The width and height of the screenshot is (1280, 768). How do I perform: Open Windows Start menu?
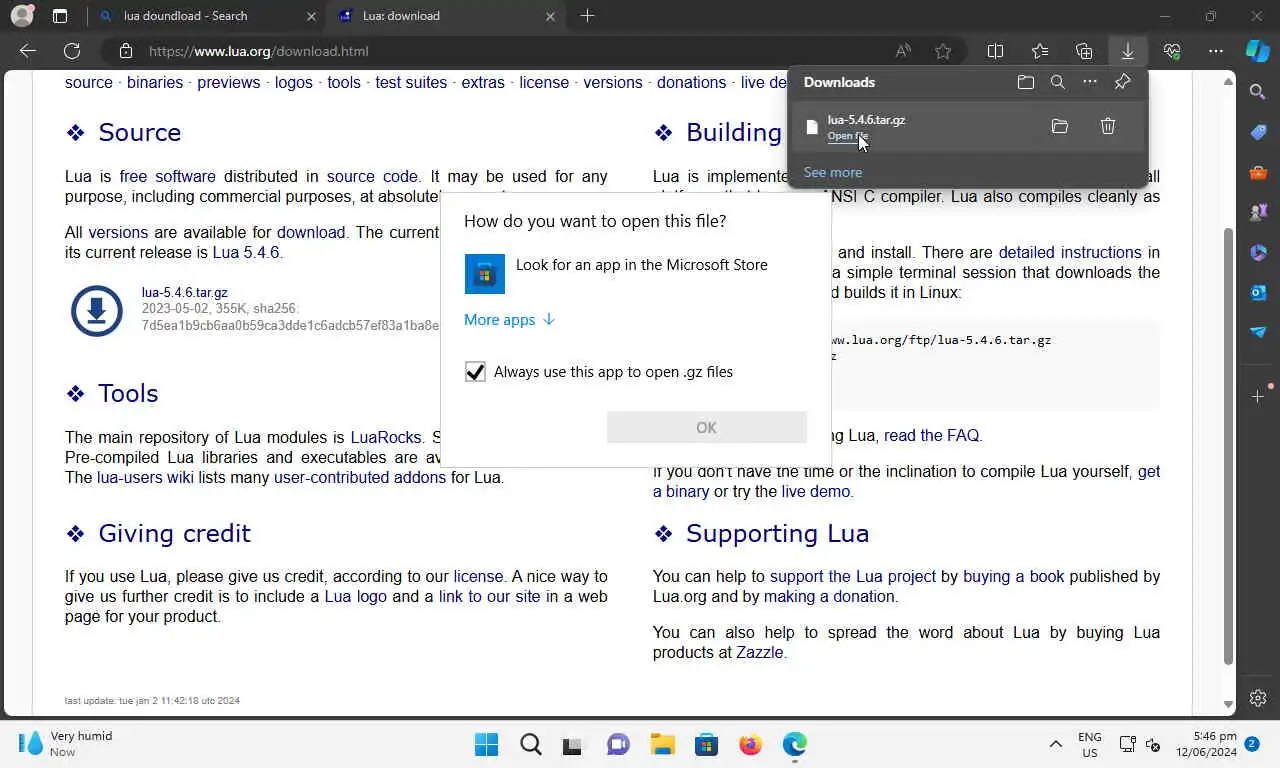pyautogui.click(x=487, y=744)
